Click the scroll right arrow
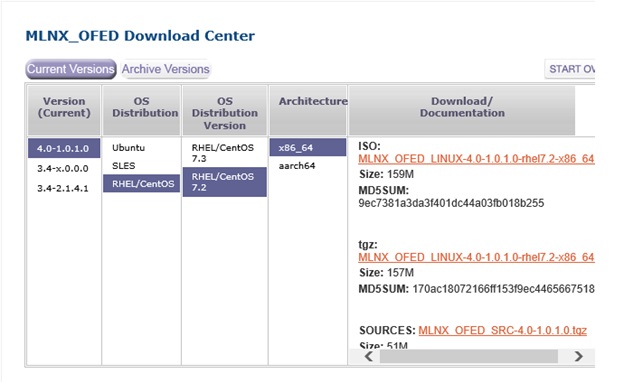The height and width of the screenshot is (383, 624). point(579,356)
